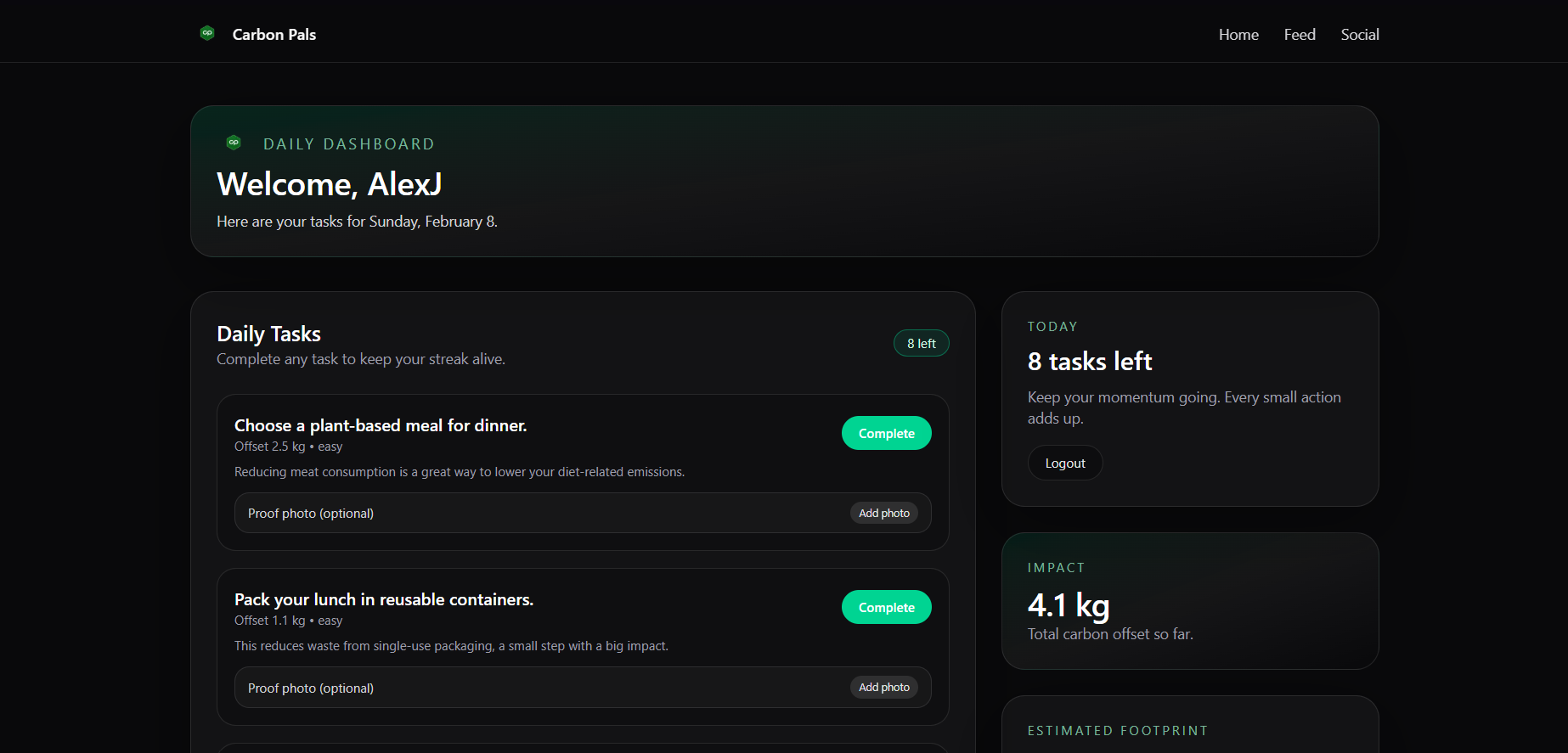Click the single-use packaging description
Image resolution: width=1568 pixels, height=753 pixels.
click(451, 646)
